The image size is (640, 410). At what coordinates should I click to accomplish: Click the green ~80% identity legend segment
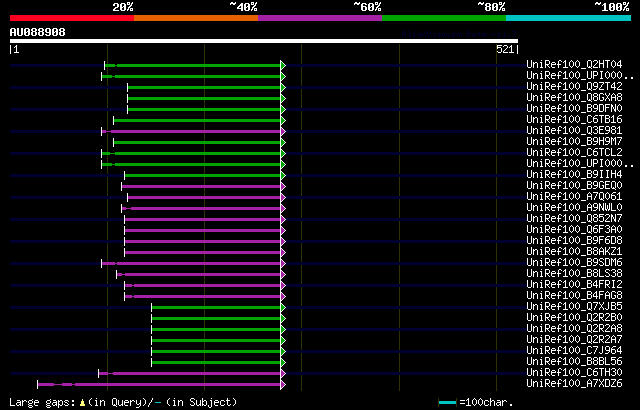pos(444,18)
